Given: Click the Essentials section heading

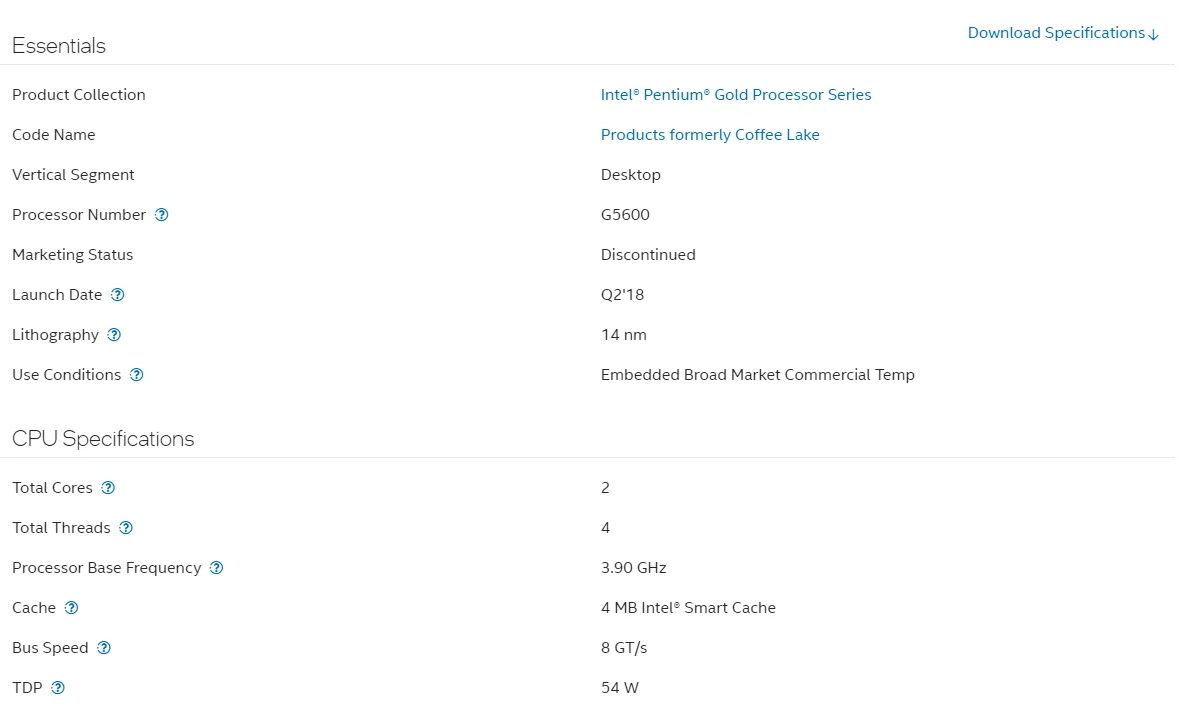Looking at the screenshot, I should point(58,46).
